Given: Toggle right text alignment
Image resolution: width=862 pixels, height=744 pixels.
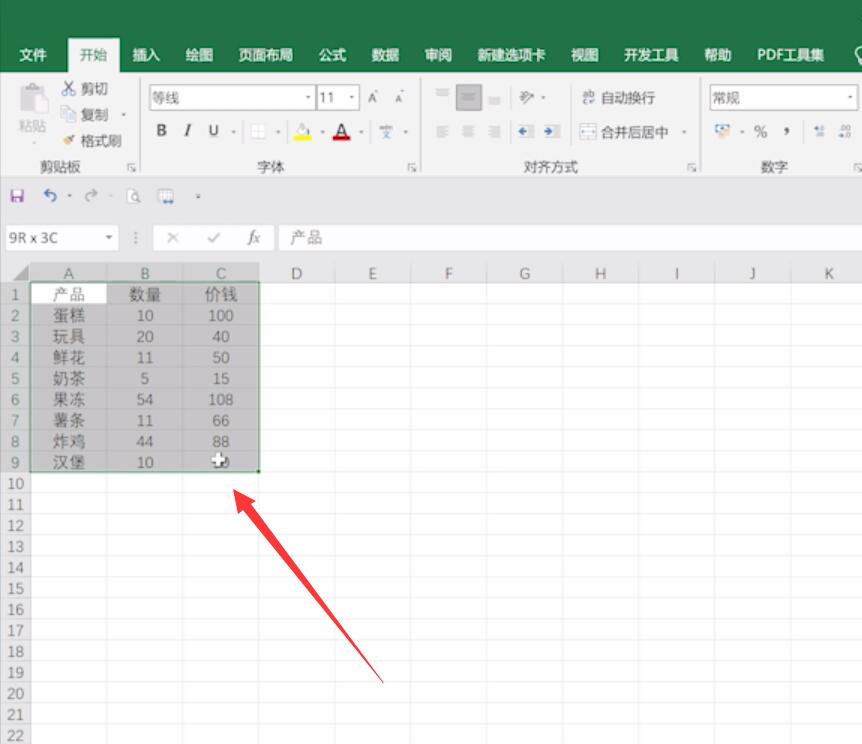Looking at the screenshot, I should (x=494, y=131).
